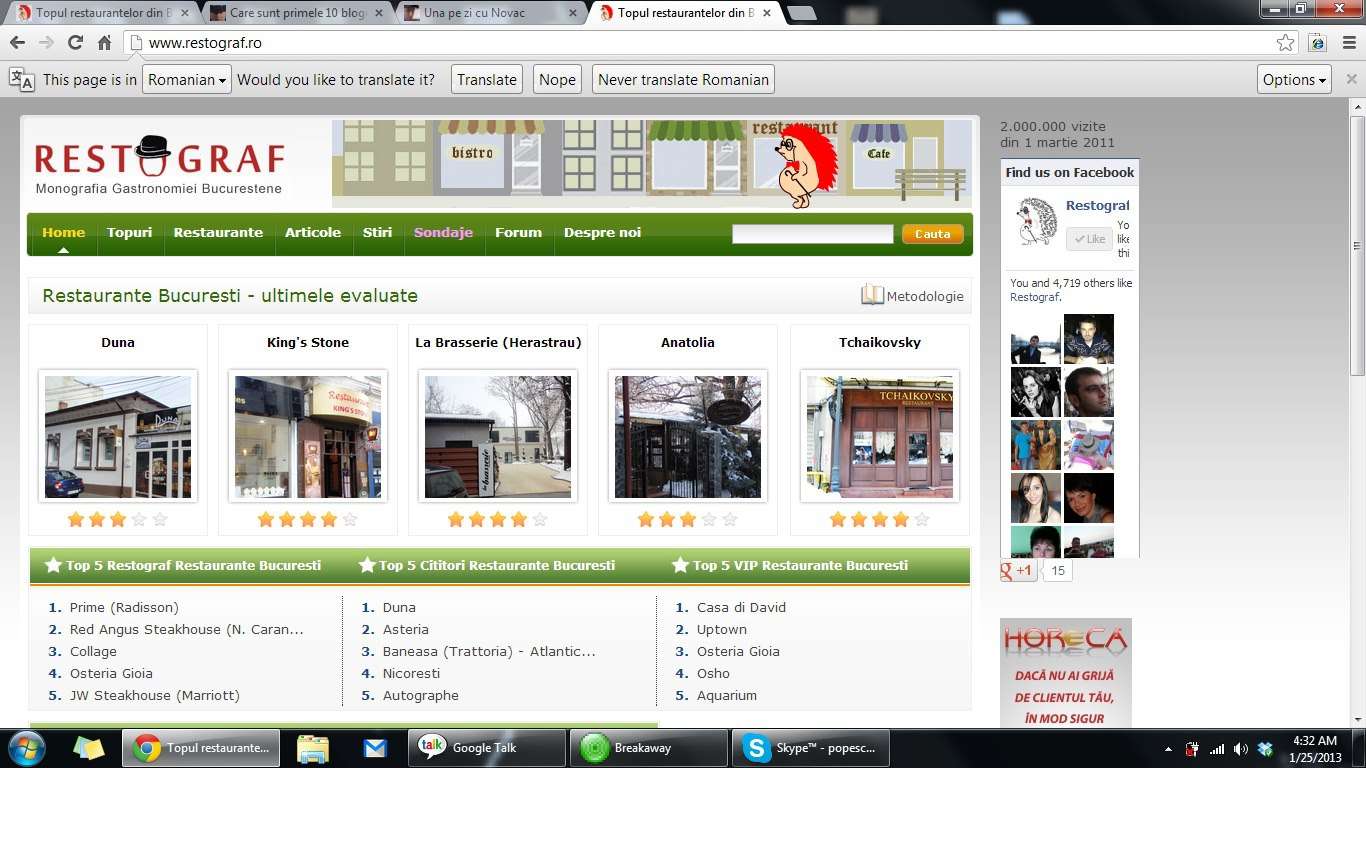Open the Chrome menu icon
The width and height of the screenshot is (1366, 861).
(1349, 43)
